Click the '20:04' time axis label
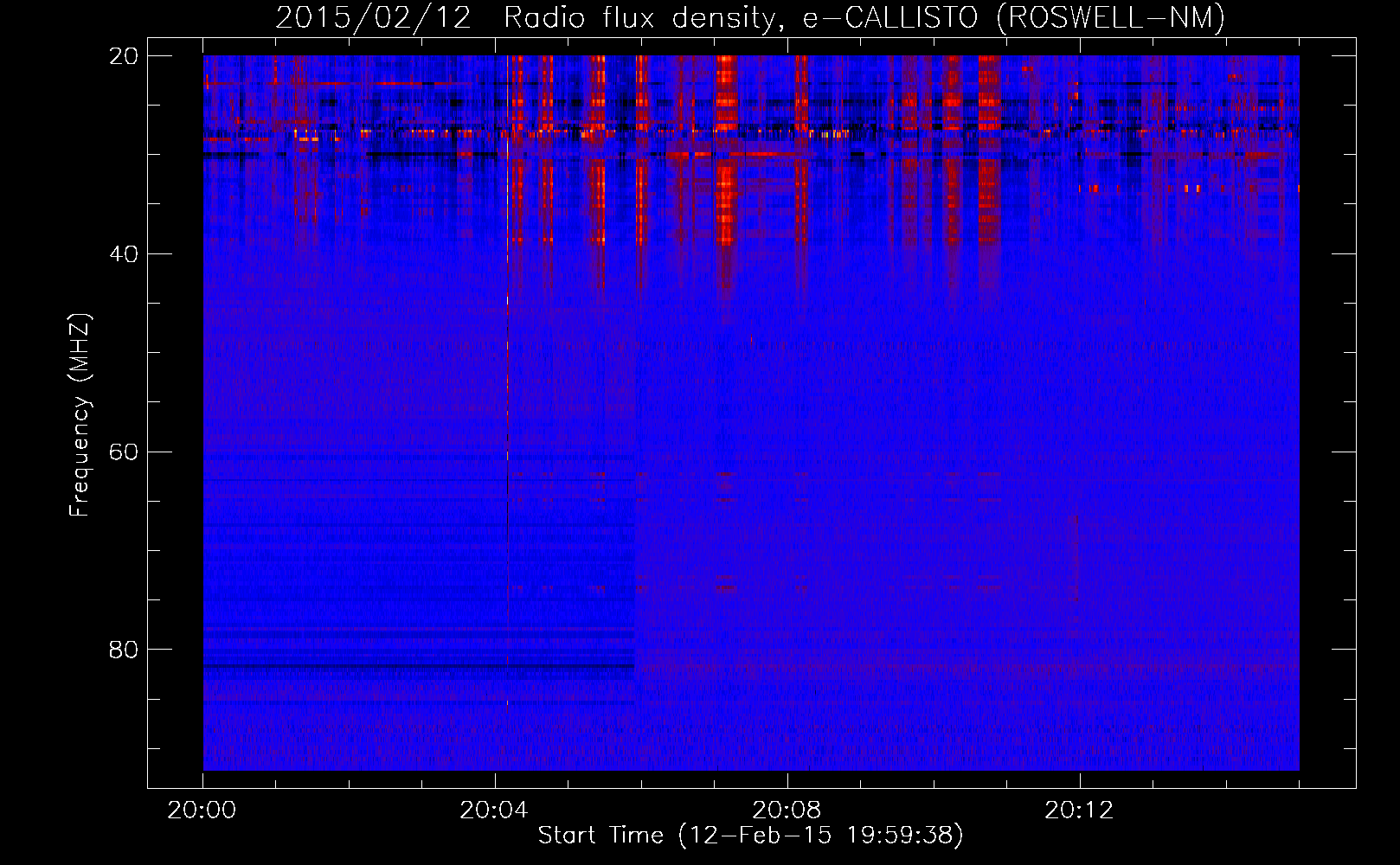1400x865 pixels. (494, 811)
